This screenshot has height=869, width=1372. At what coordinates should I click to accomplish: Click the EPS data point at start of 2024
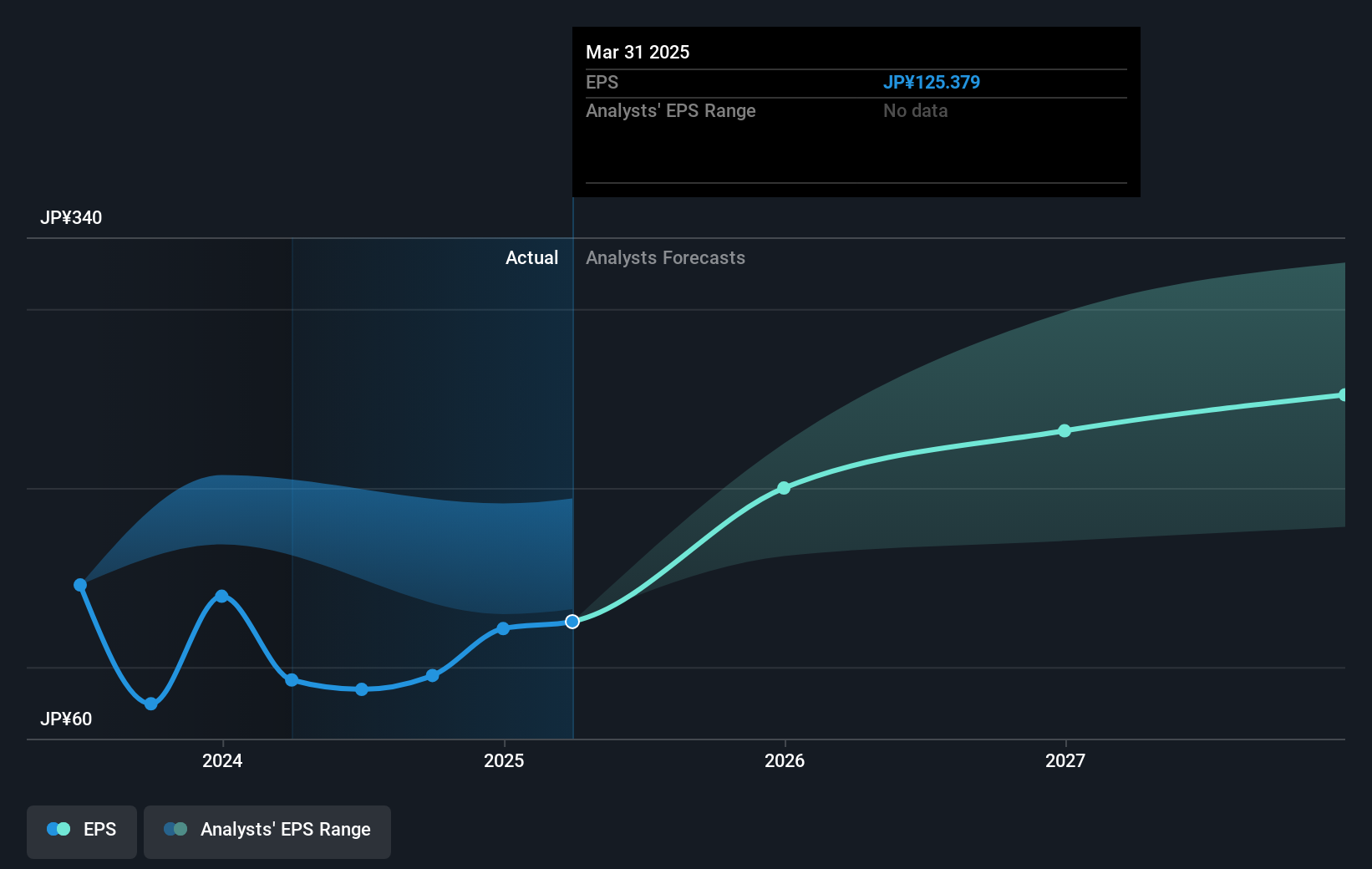221,596
